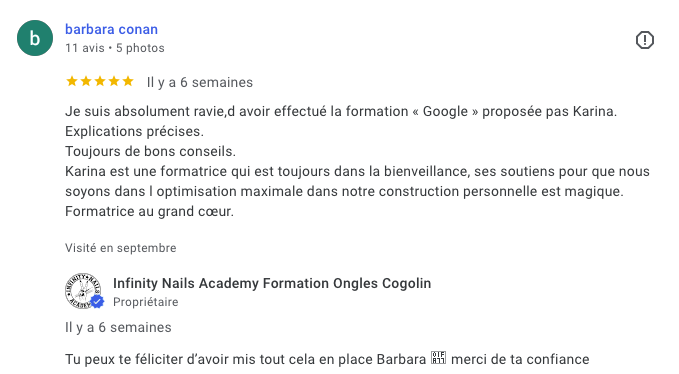Click the blue verified badge checkmark
This screenshot has height=374, width=679.
click(97, 302)
